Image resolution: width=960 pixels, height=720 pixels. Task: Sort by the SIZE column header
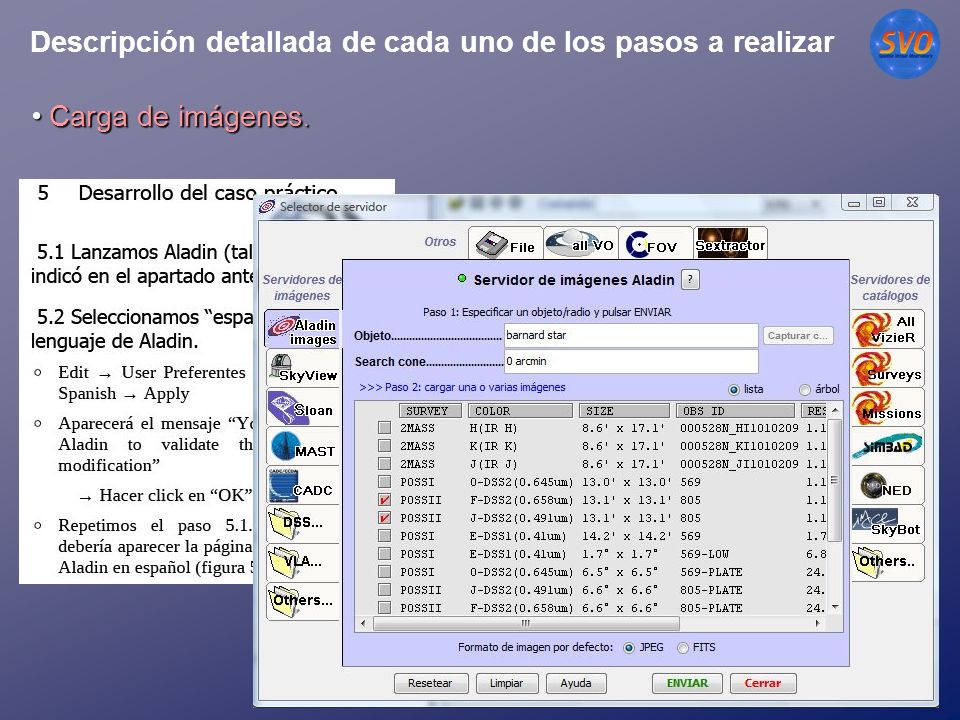coord(624,411)
